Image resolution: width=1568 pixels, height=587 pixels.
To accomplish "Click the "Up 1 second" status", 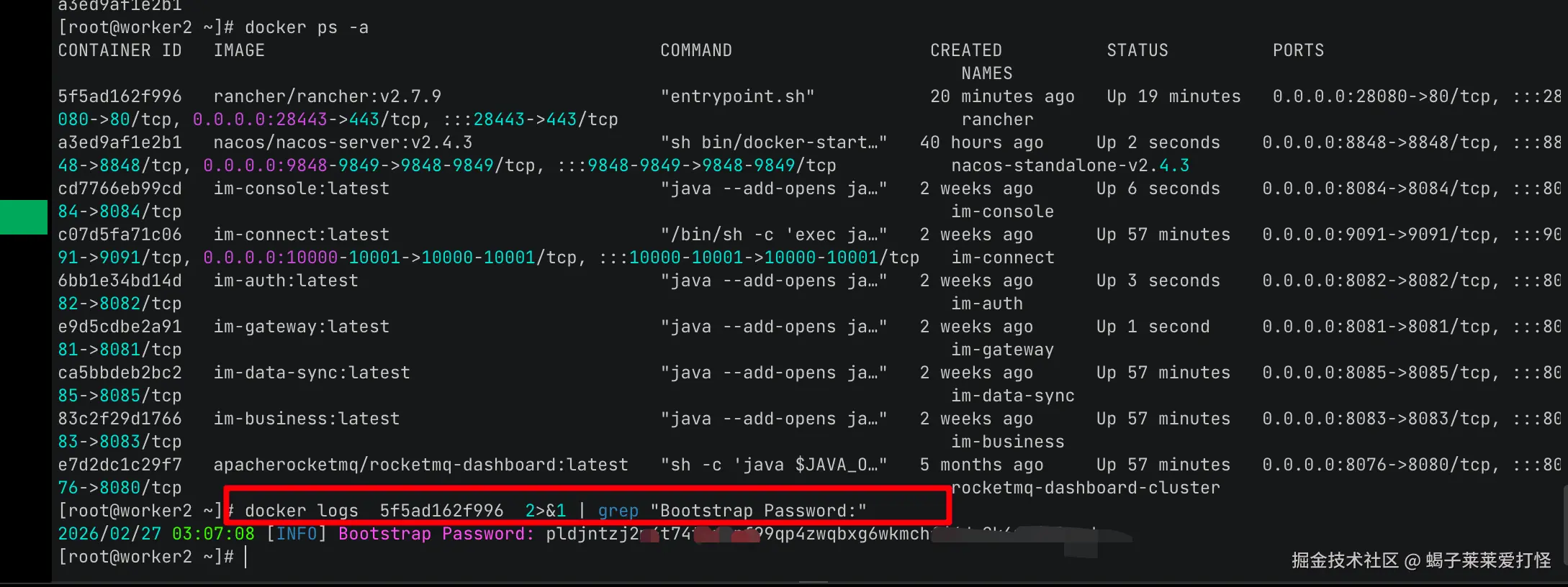I will pos(1153,327).
